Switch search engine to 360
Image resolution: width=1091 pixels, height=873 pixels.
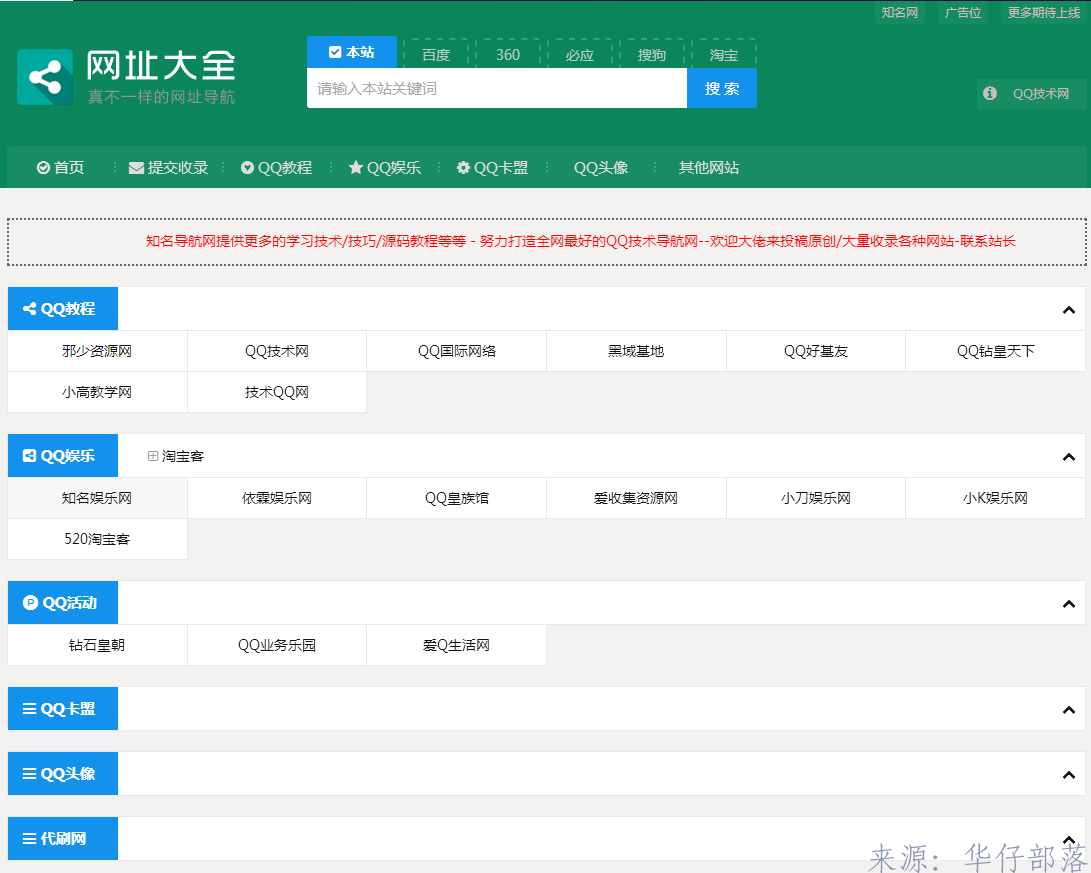click(x=508, y=54)
